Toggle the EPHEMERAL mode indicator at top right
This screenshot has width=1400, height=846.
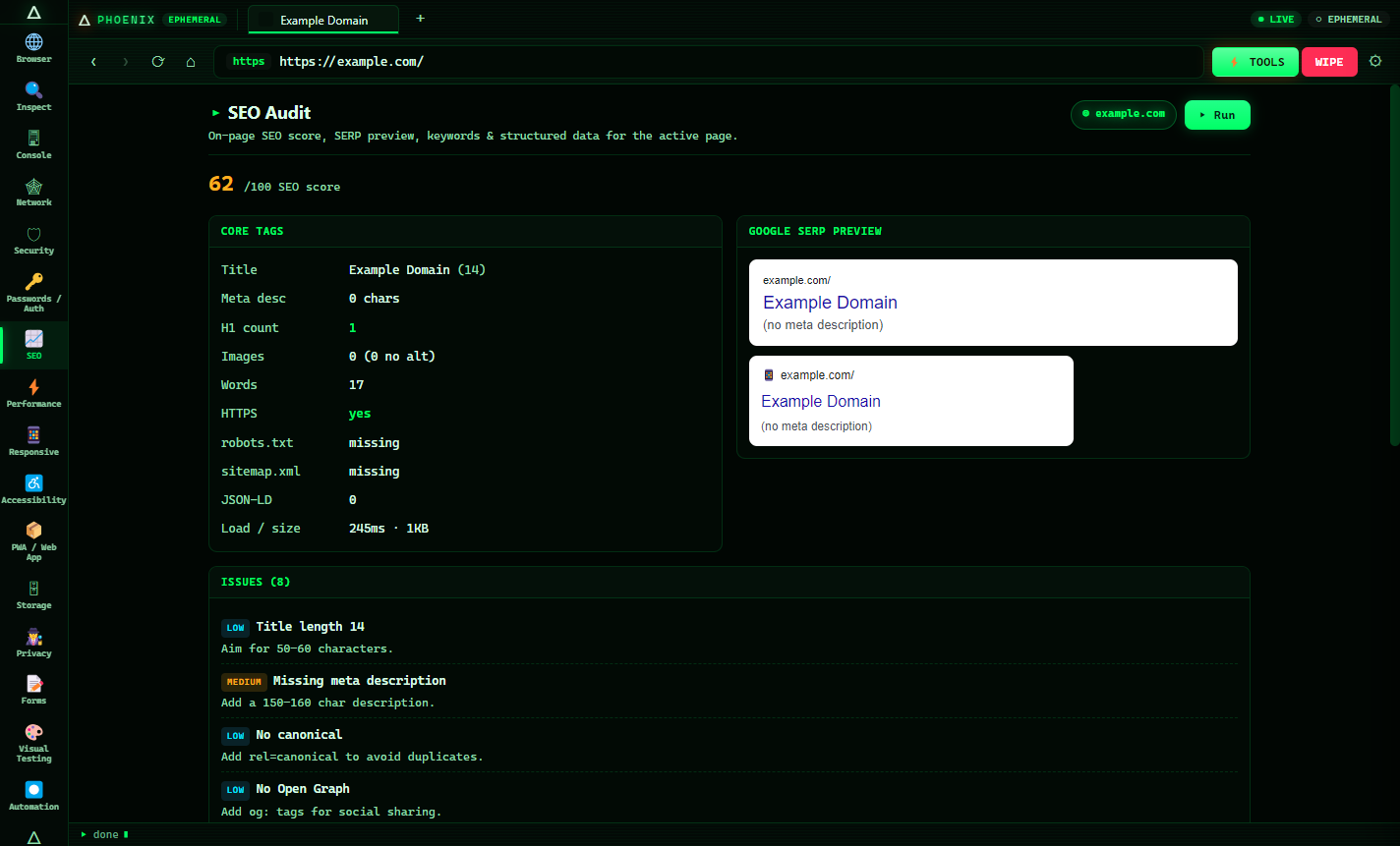(x=1349, y=20)
